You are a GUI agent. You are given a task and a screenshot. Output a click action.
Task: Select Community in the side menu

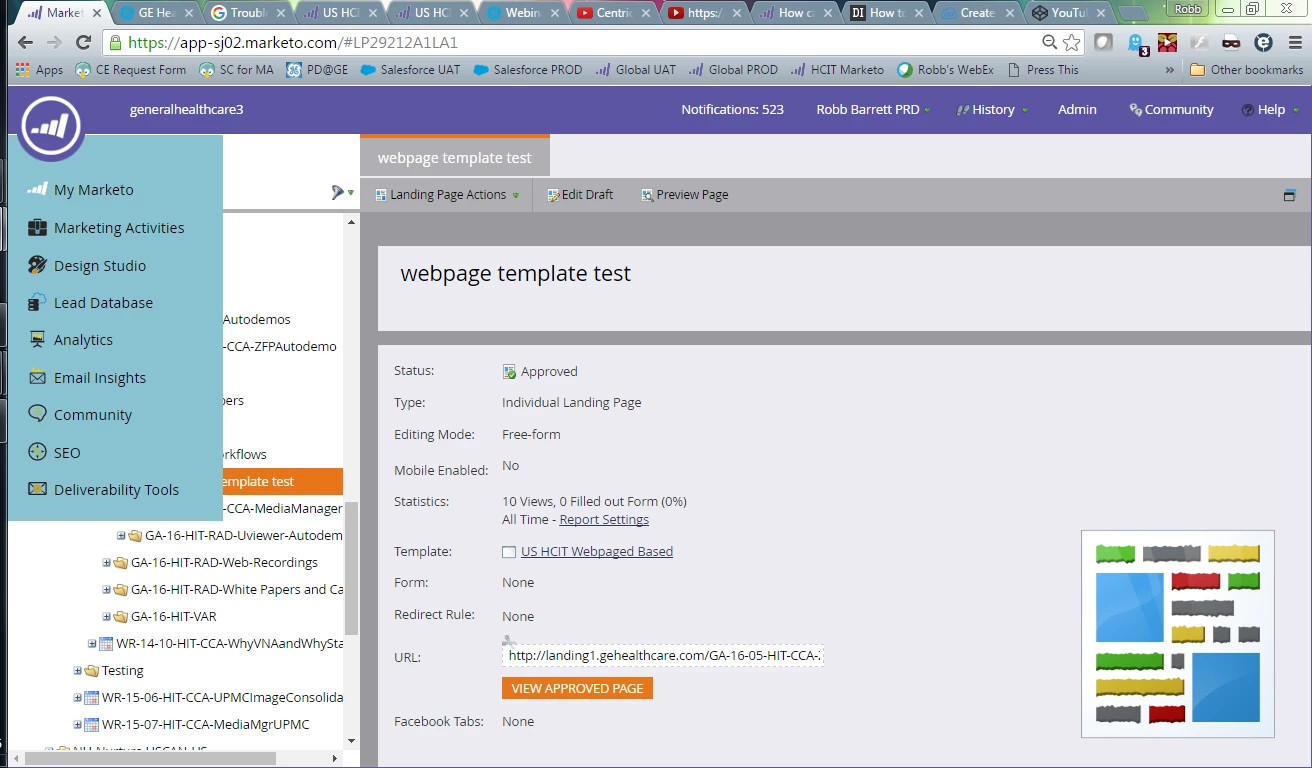point(93,415)
